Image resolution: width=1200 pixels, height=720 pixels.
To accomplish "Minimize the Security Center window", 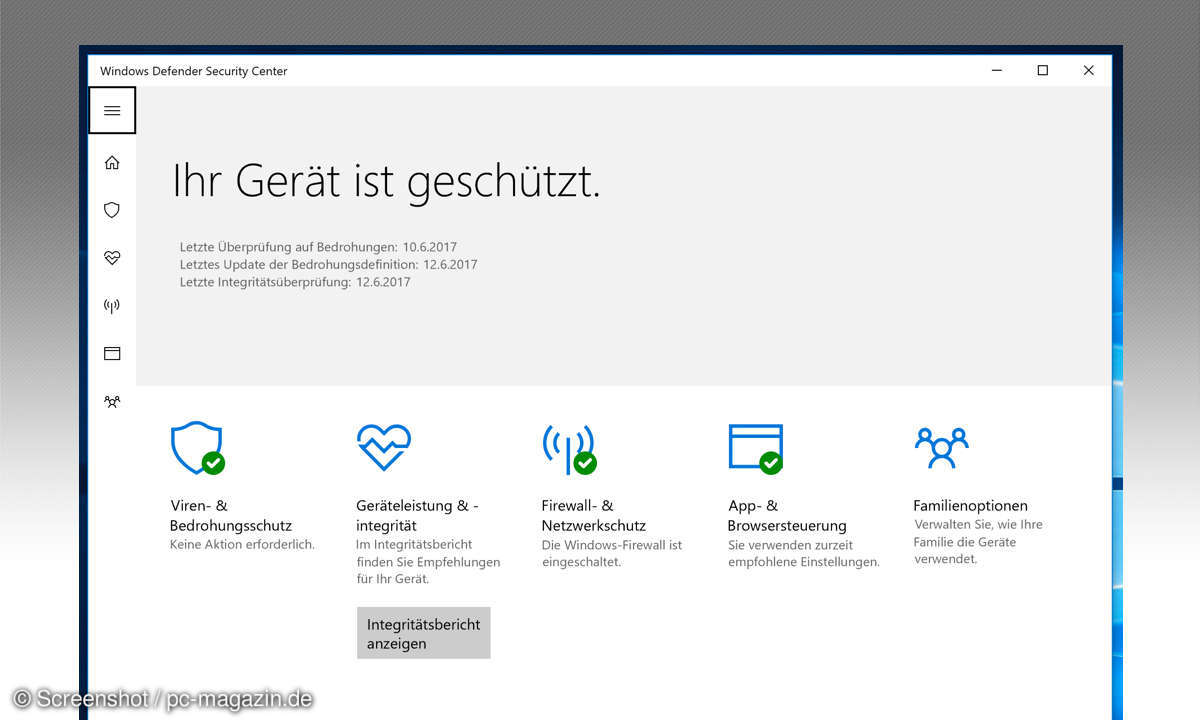I will pyautogui.click(x=997, y=70).
